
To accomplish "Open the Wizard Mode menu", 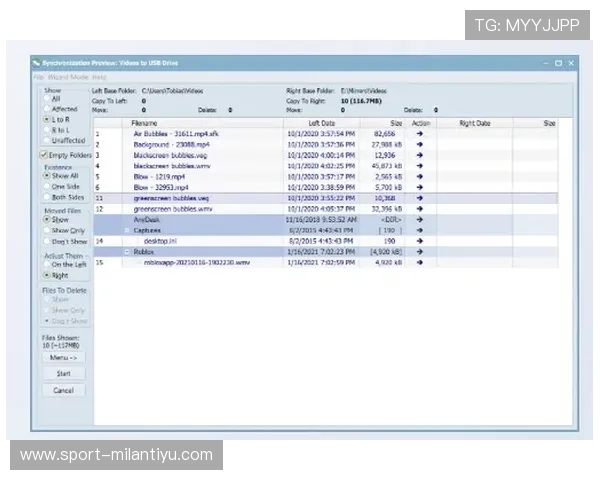I will coord(67,77).
